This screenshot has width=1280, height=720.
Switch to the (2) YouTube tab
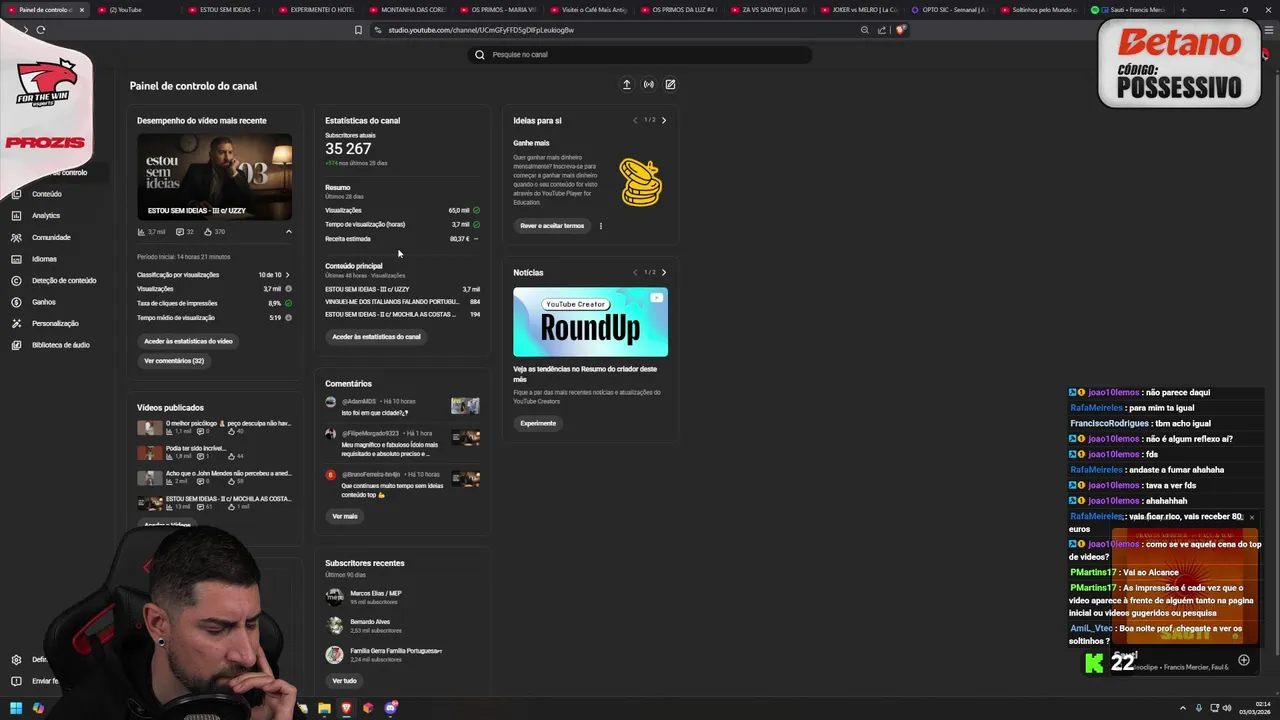point(135,10)
